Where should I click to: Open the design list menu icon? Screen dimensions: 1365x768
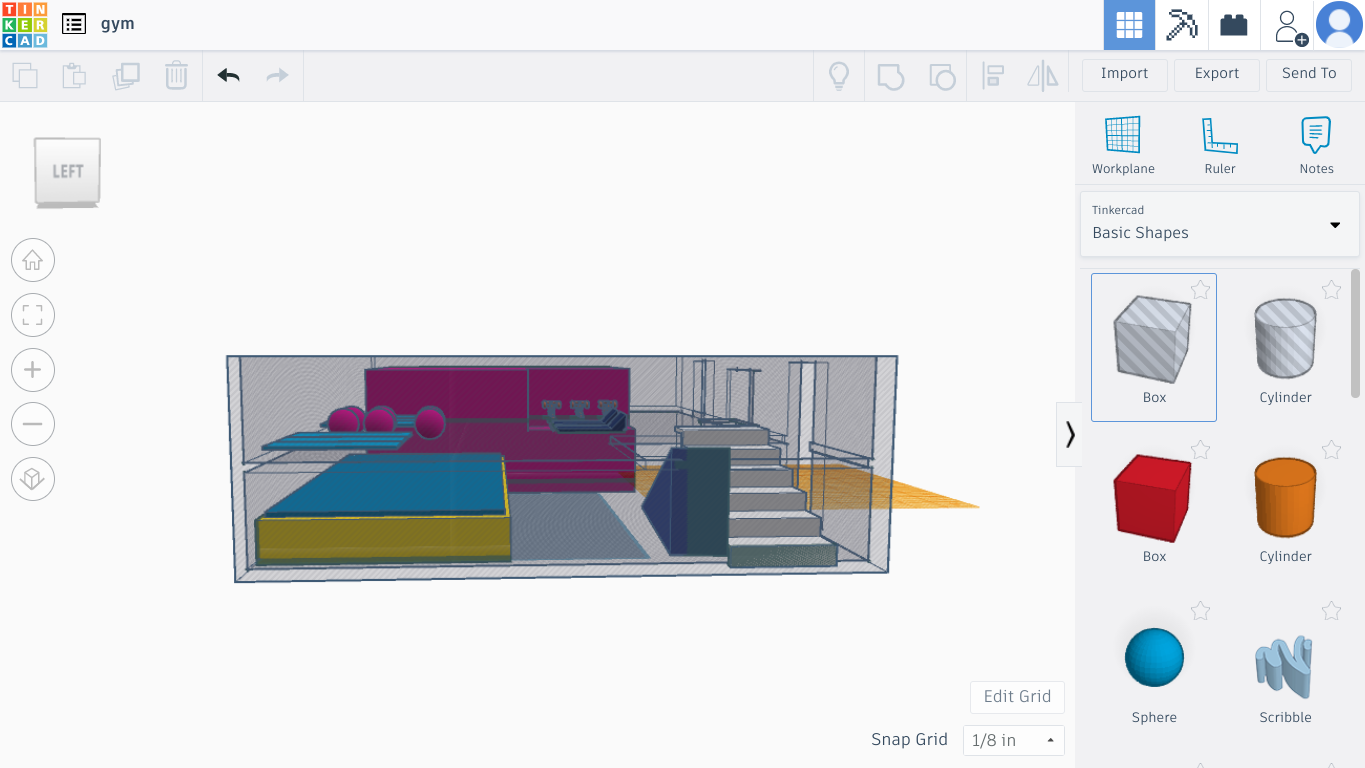click(x=73, y=24)
